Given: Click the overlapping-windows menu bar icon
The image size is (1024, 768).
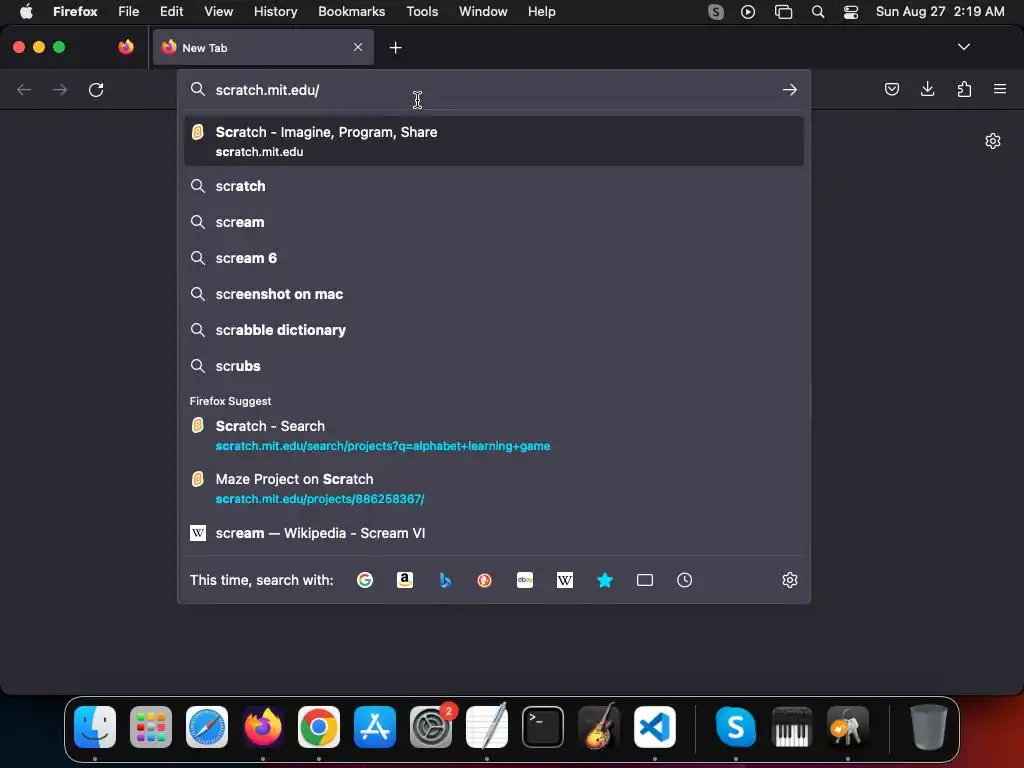Looking at the screenshot, I should [x=783, y=12].
